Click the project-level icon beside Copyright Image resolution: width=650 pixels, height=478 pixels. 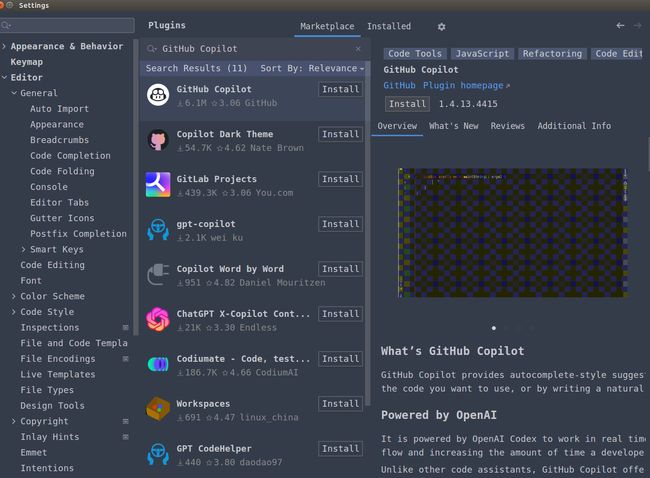[x=126, y=421]
